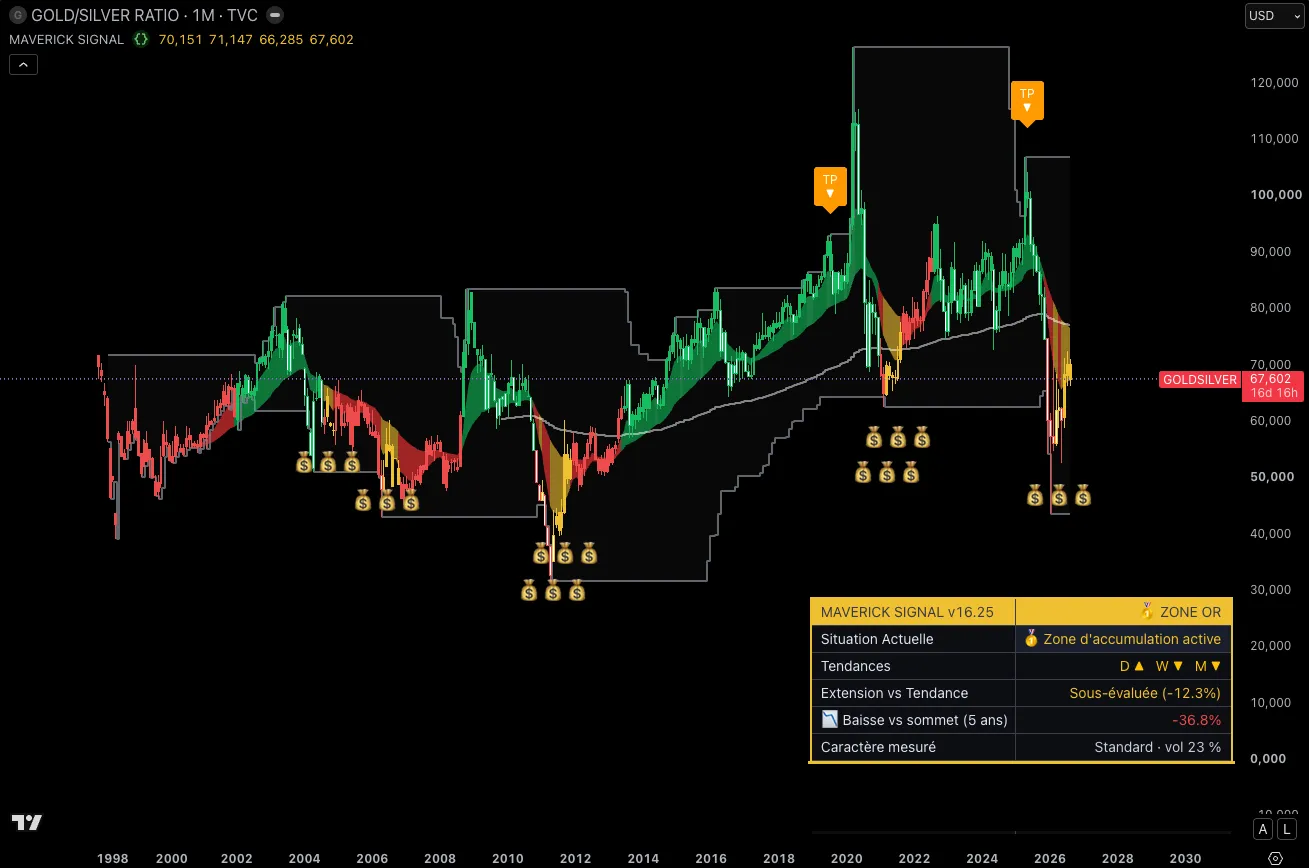1309x868 pixels.
Task: Click the Baisse vs sommet (5 ans) label
Action: (914, 720)
